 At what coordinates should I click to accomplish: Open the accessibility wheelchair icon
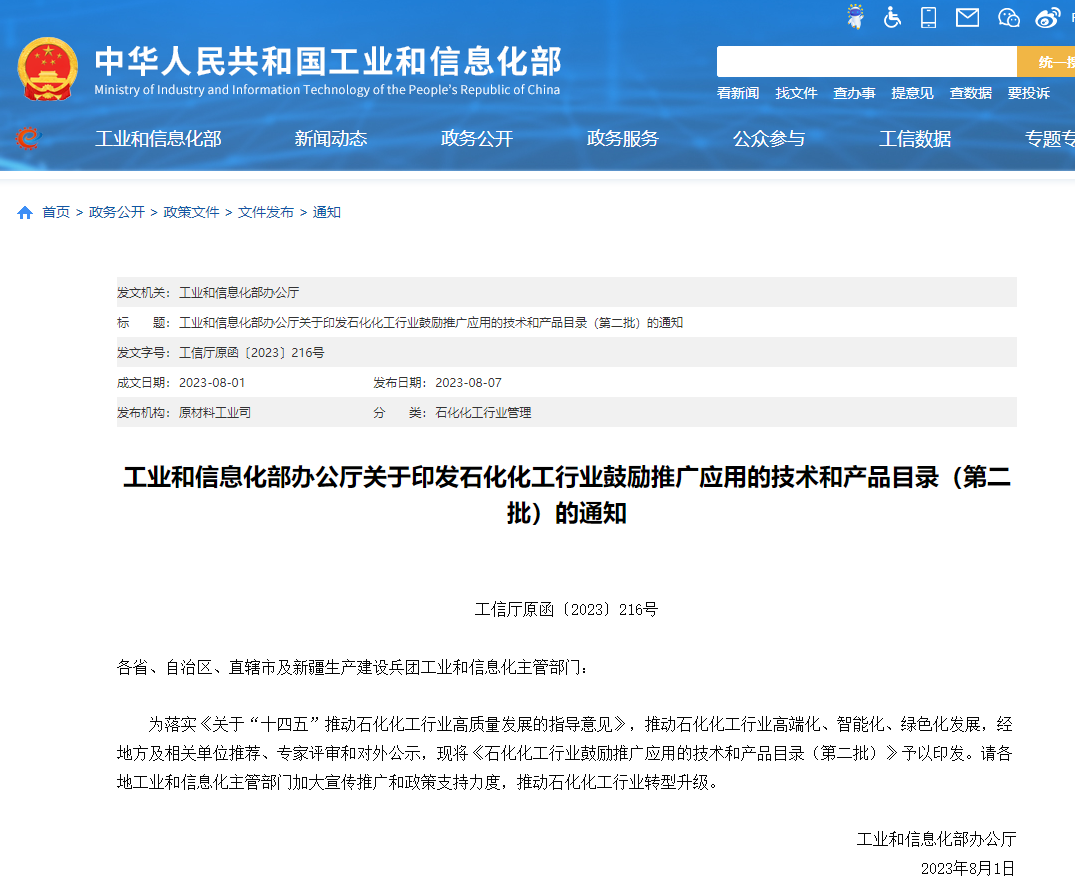(x=892, y=17)
